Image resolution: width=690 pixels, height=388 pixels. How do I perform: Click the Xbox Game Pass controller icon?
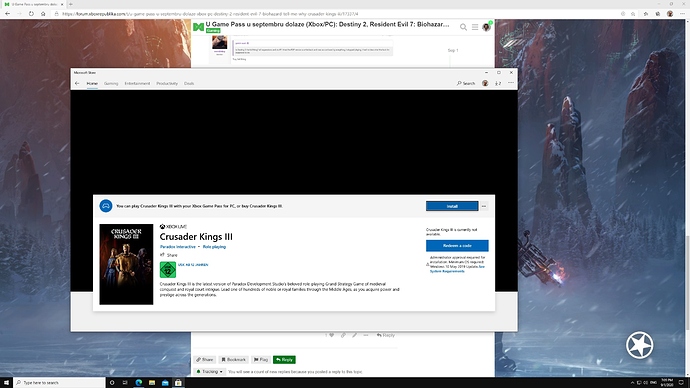(106, 206)
